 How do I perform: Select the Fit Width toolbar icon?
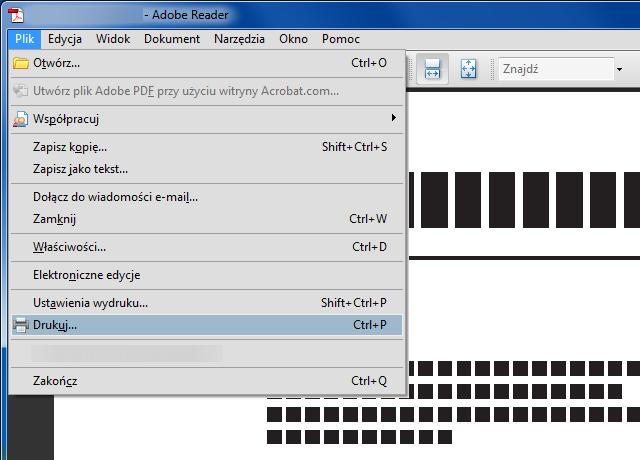click(x=432, y=69)
